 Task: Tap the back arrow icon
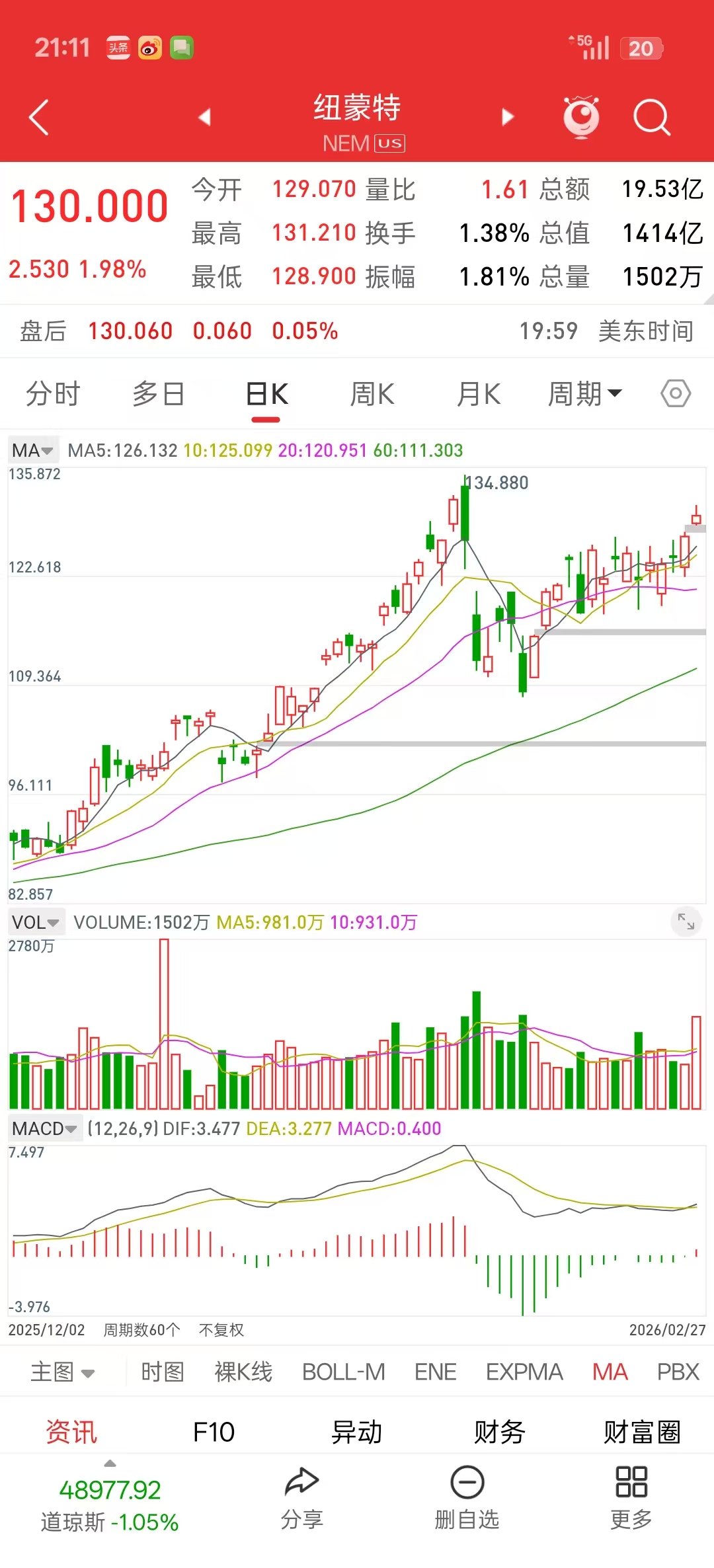40,118
